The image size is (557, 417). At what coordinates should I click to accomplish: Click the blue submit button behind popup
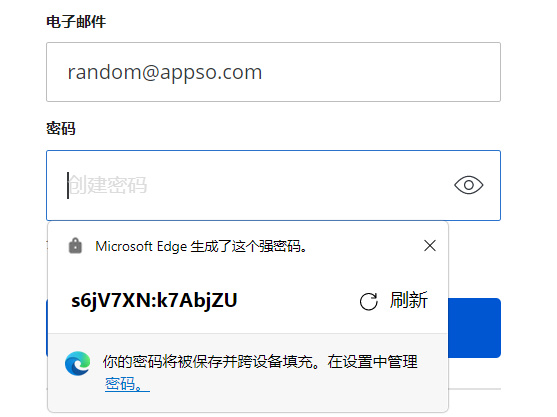475,328
